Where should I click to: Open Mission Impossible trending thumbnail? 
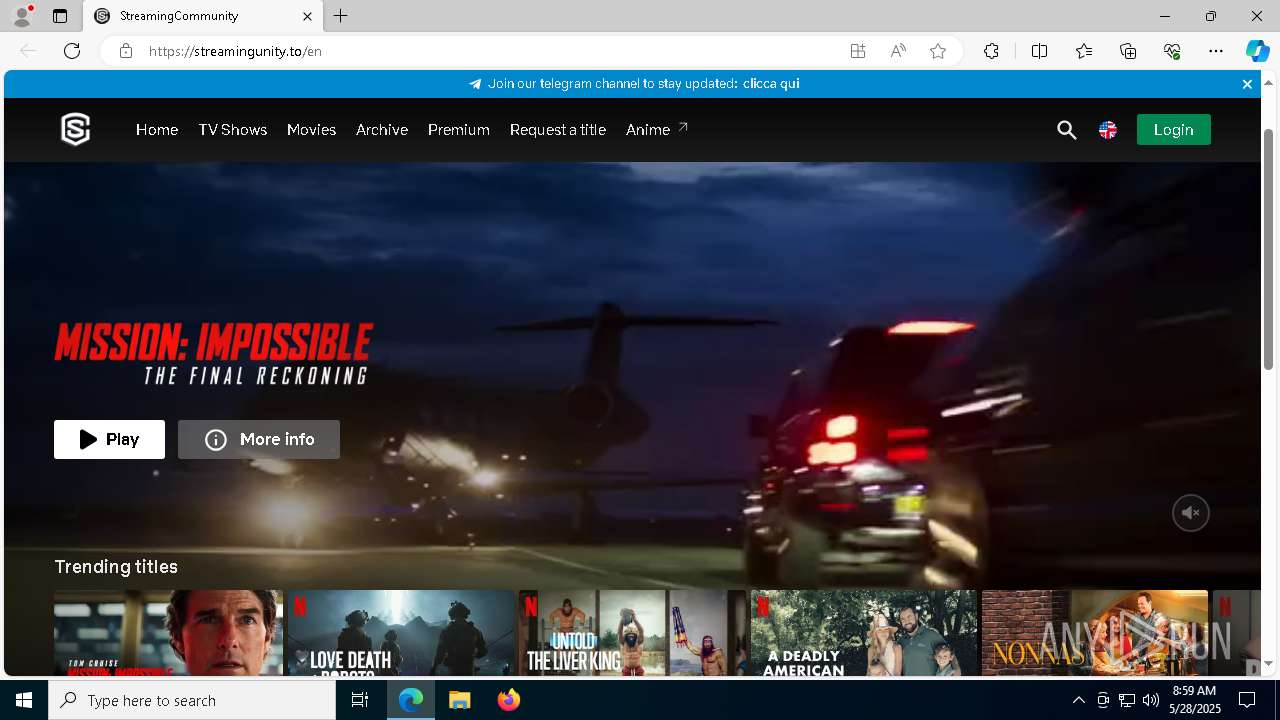[x=168, y=633]
